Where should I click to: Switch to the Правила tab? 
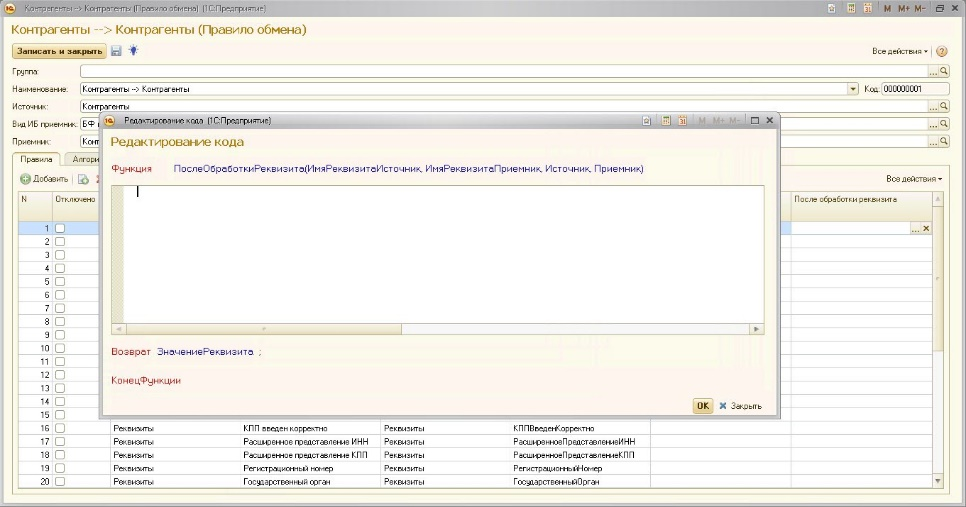point(36,159)
